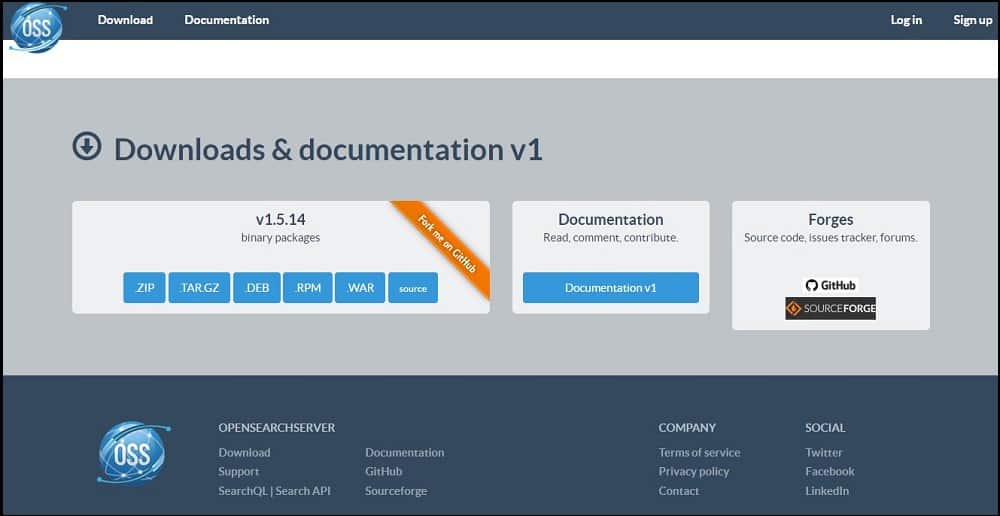Download the .TAR.GZ package
Image resolution: width=1000 pixels, height=516 pixels.
(199, 288)
